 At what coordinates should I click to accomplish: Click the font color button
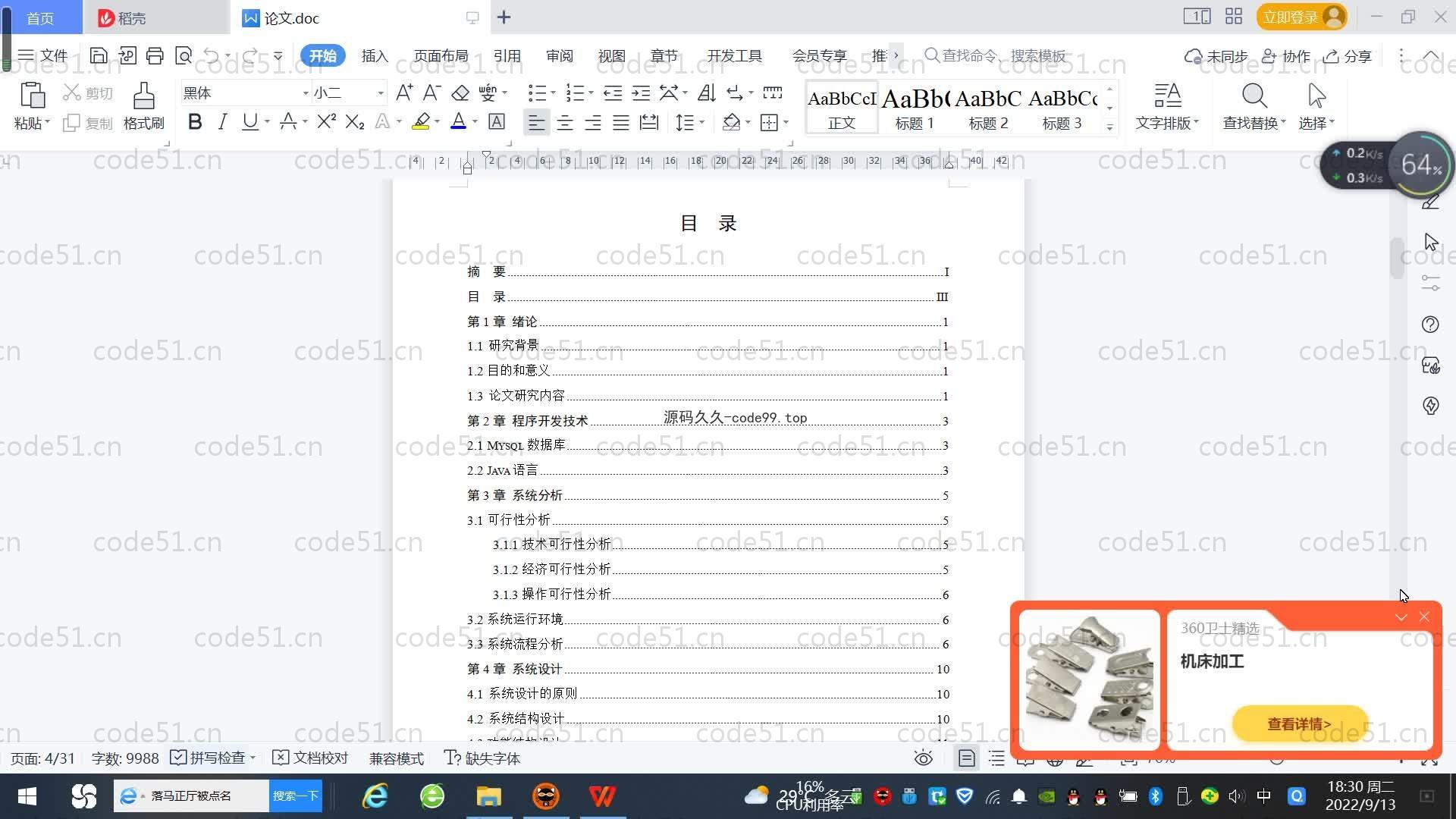pyautogui.click(x=458, y=121)
